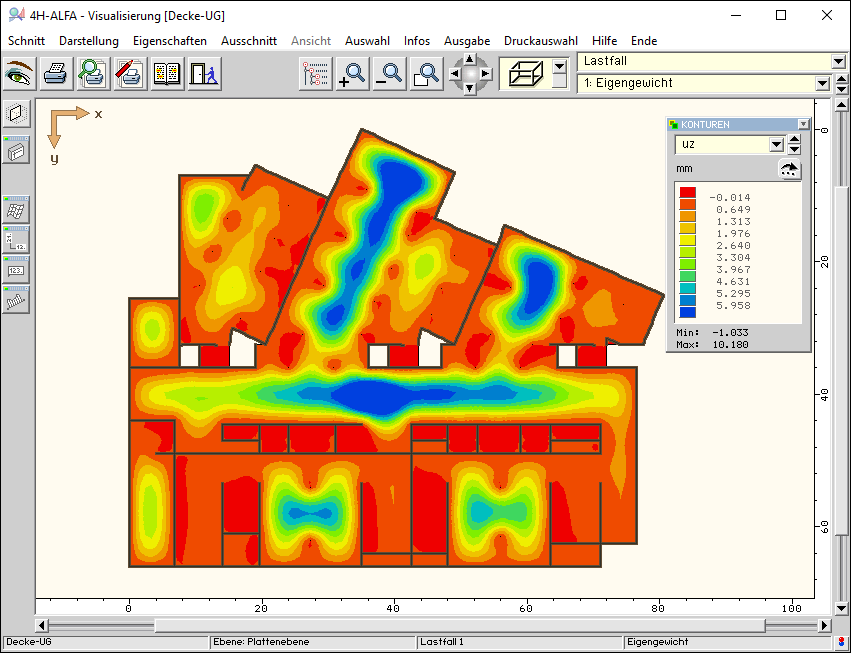Click the printer icon in toolbar
Viewport: 851px width, 653px height.
pyautogui.click(x=56, y=73)
